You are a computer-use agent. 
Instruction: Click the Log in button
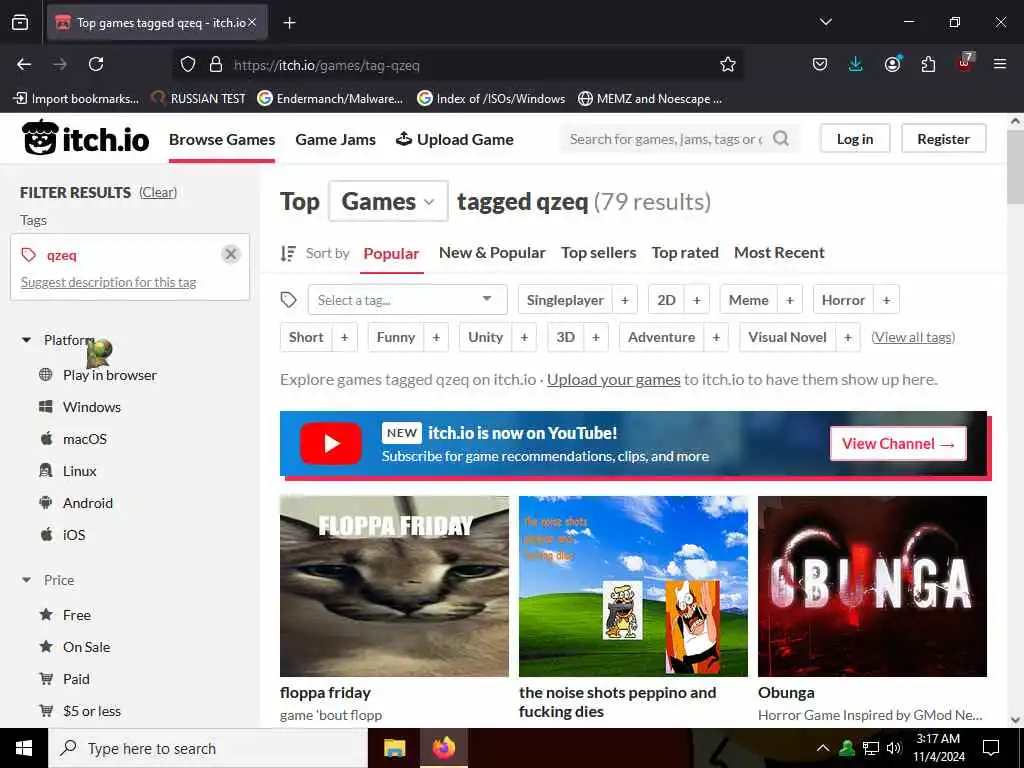pyautogui.click(x=855, y=138)
